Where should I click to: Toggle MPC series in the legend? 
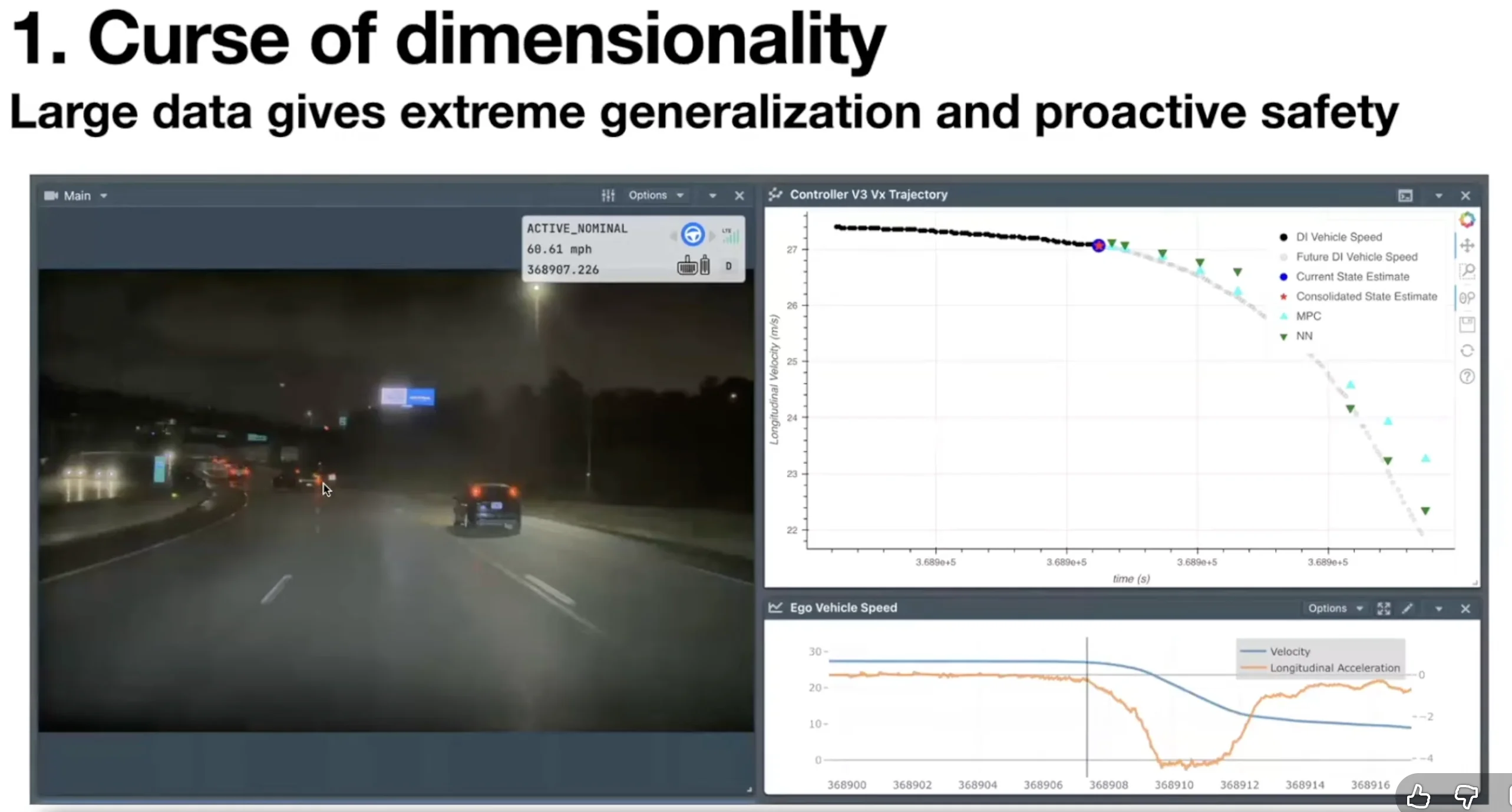[x=1308, y=316]
